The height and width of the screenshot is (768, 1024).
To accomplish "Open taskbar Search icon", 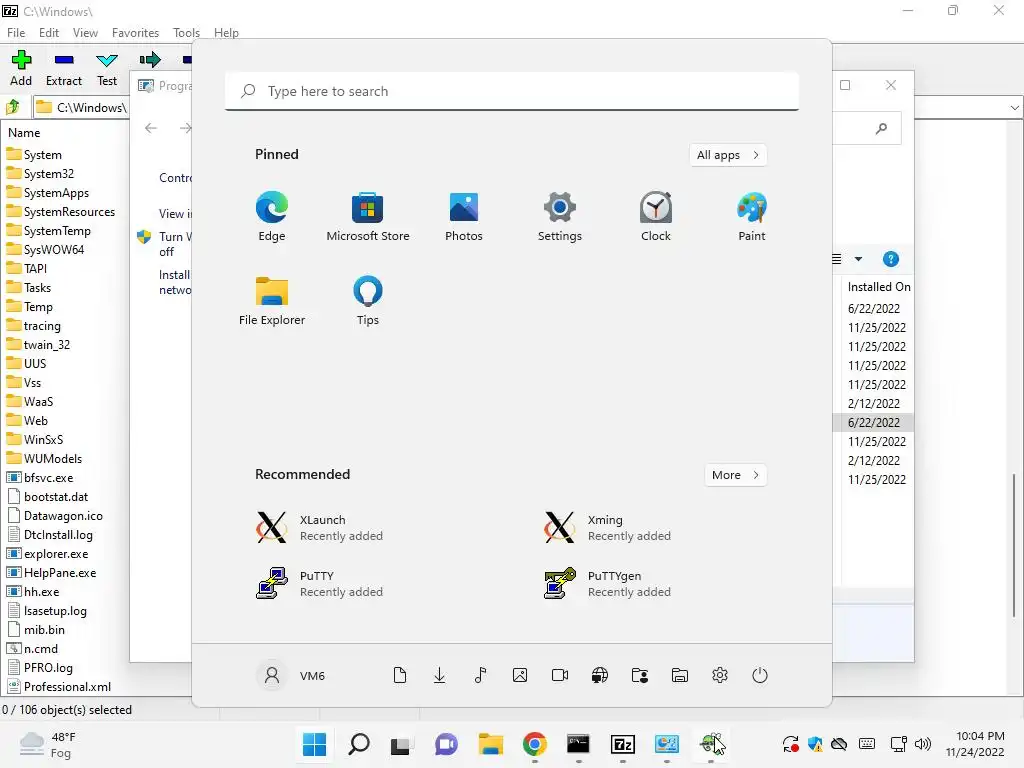I will tap(359, 744).
